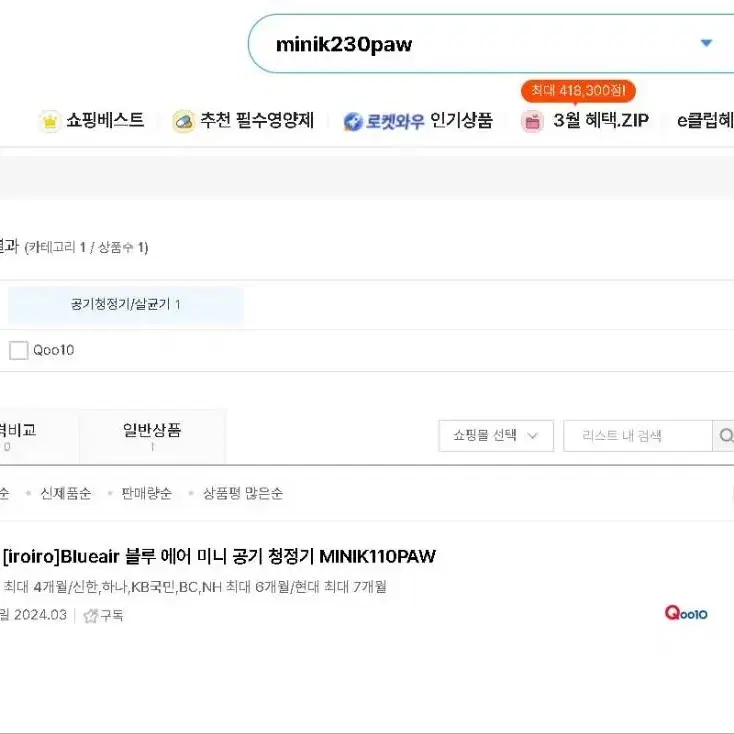734x734 pixels.
Task: Select 공기청정기/살균기 category filter
Action: [x=125, y=305]
